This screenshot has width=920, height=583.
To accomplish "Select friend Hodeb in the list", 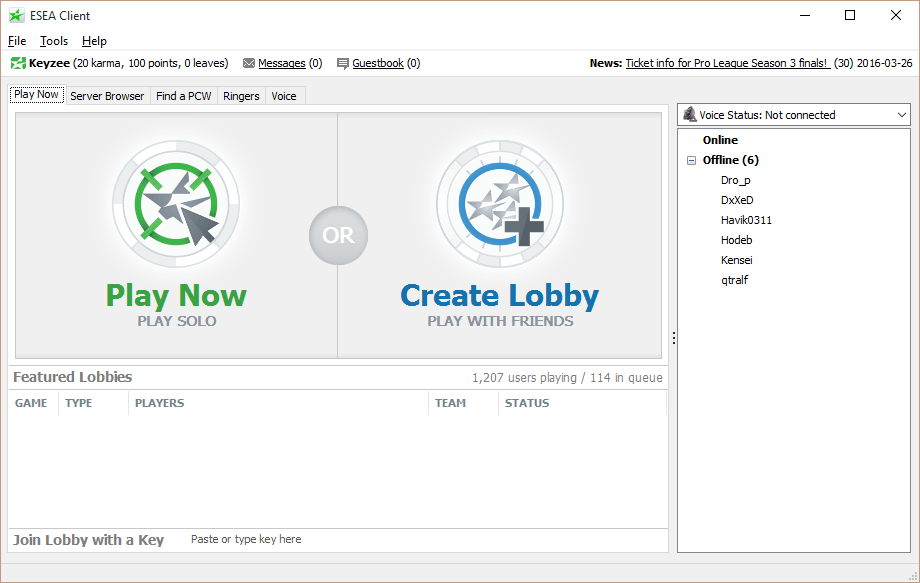I will pyautogui.click(x=736, y=240).
